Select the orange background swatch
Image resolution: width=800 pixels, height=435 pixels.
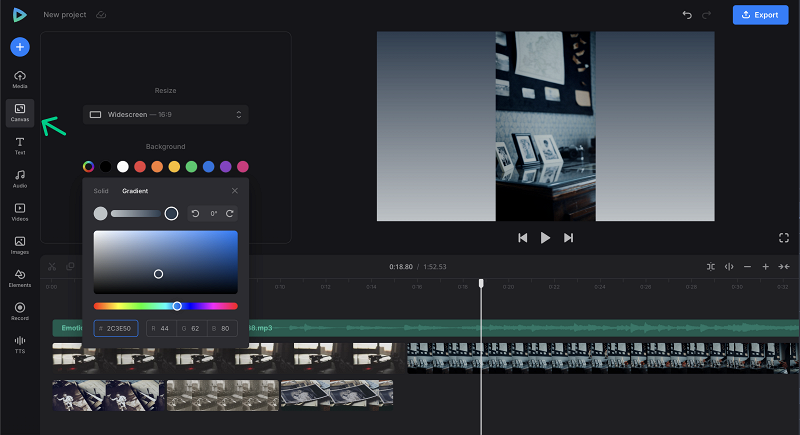(157, 167)
